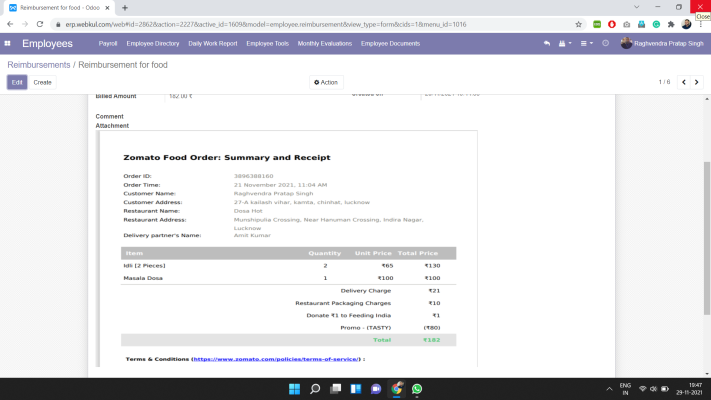Image resolution: width=711 pixels, height=400 pixels.
Task: Open the tab search chevron in the title bar
Action: pyautogui.click(x=637, y=7)
